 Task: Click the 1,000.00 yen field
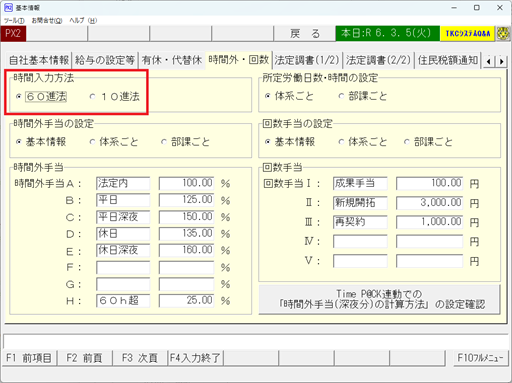coord(429,222)
